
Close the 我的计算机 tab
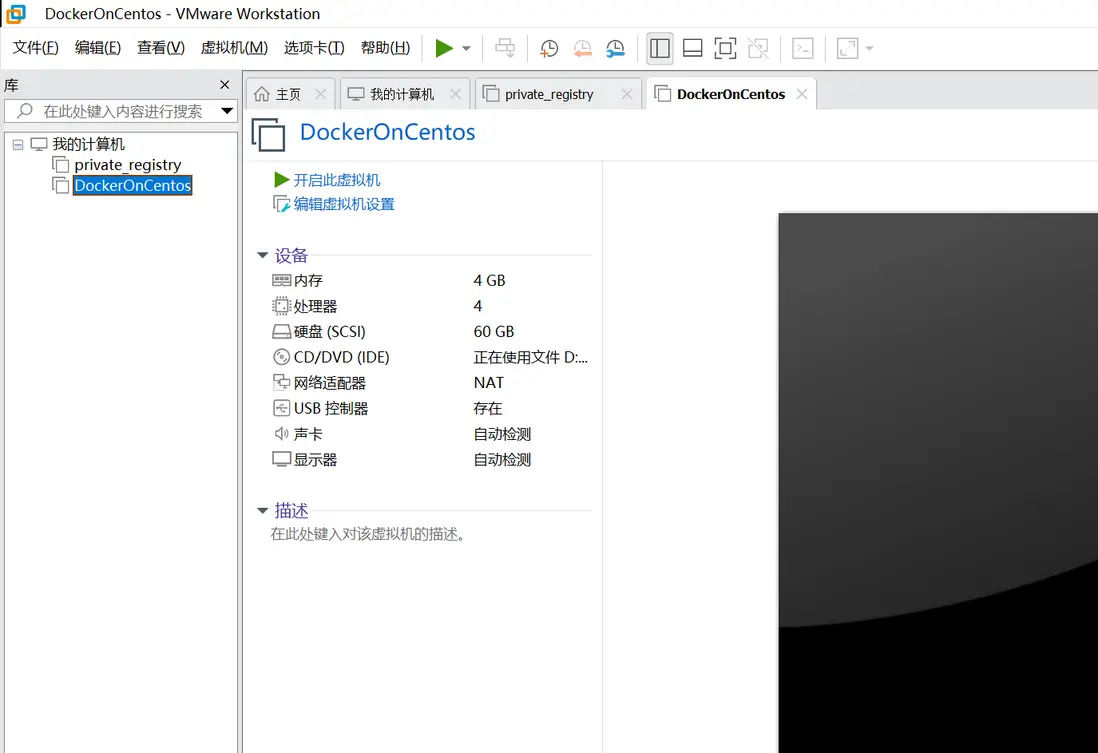click(456, 94)
